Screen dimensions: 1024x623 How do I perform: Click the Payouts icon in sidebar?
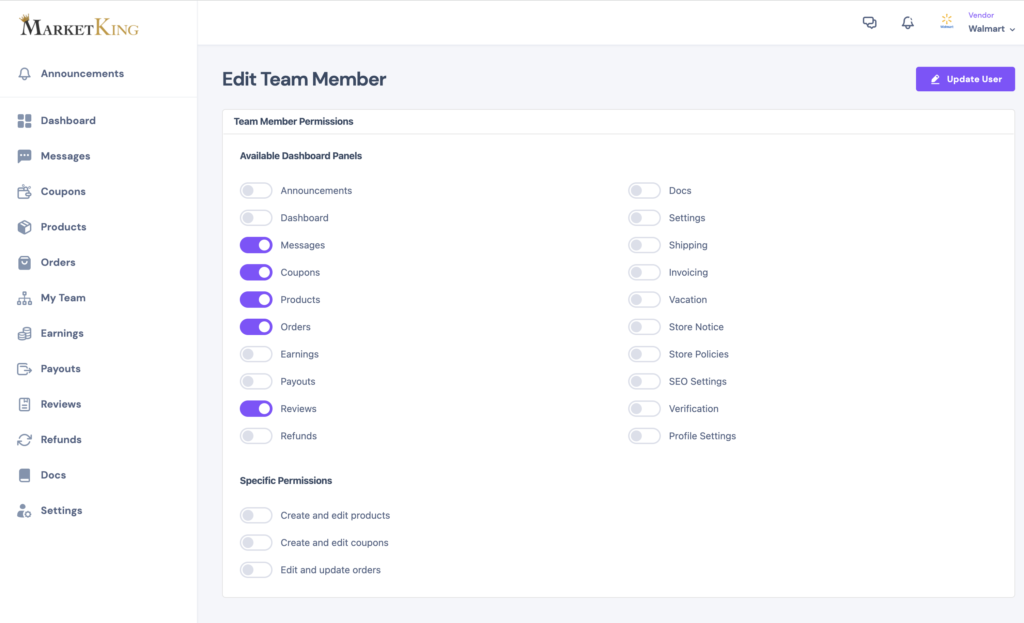pyautogui.click(x=24, y=369)
